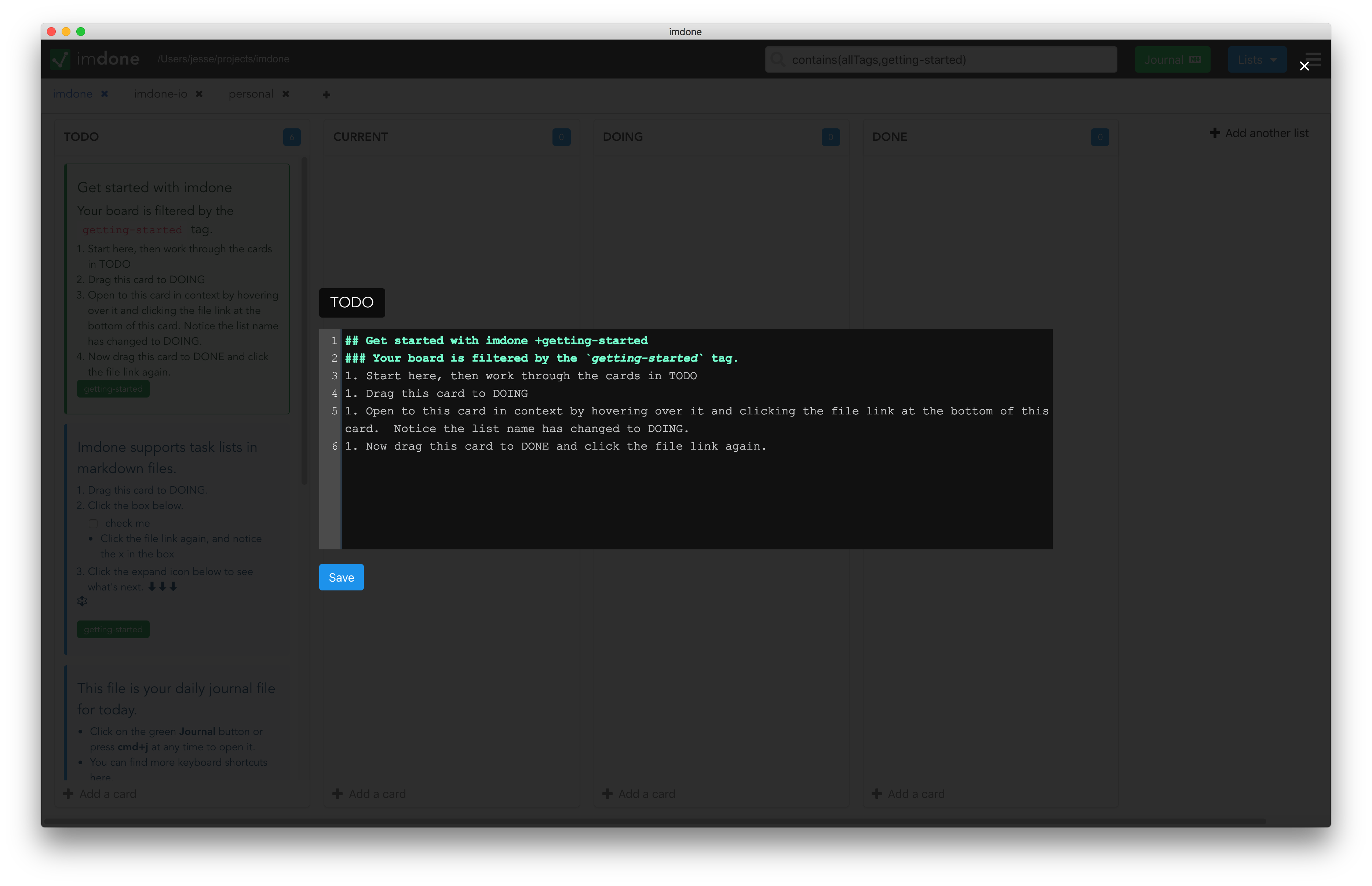This screenshot has width=1372, height=886.
Task: Tick the 'check me' checkbox
Action: tap(93, 524)
